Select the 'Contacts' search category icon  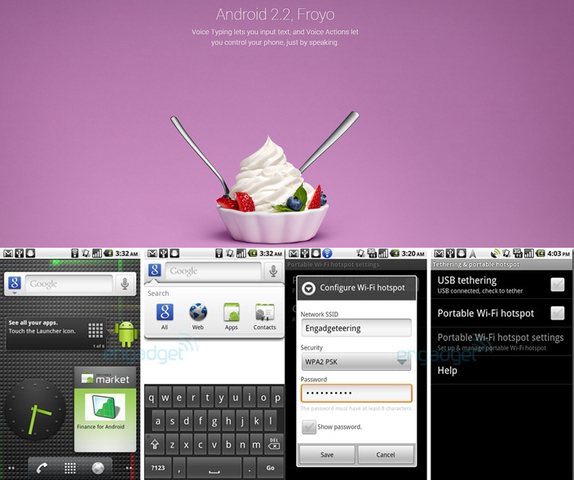(x=265, y=312)
